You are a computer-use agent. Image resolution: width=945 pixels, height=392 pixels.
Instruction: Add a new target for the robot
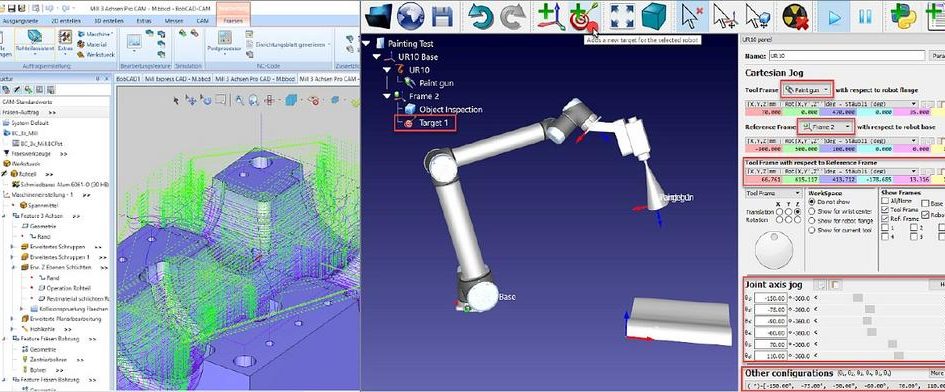click(x=583, y=16)
